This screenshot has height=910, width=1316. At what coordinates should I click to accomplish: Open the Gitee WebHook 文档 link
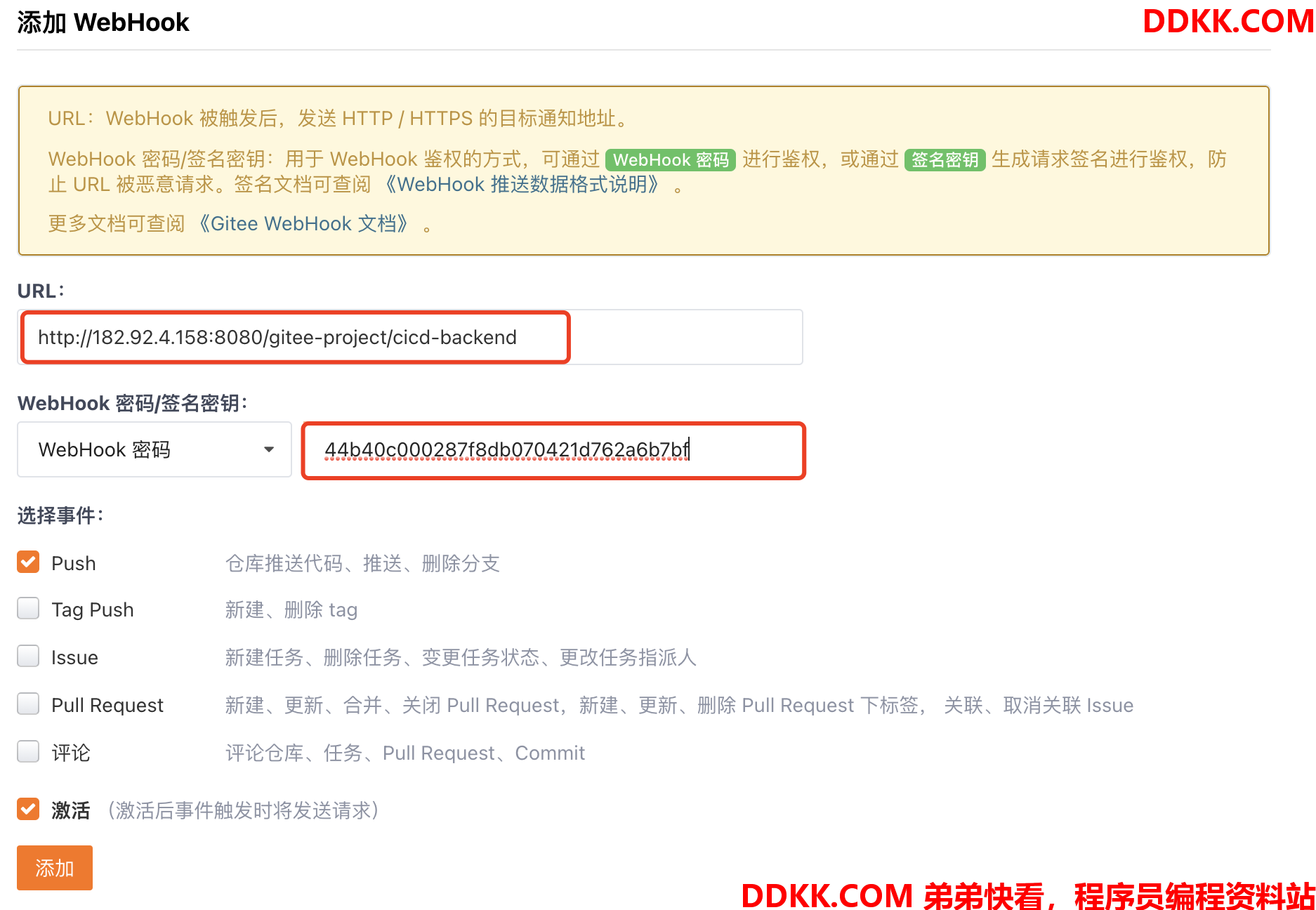(x=303, y=223)
